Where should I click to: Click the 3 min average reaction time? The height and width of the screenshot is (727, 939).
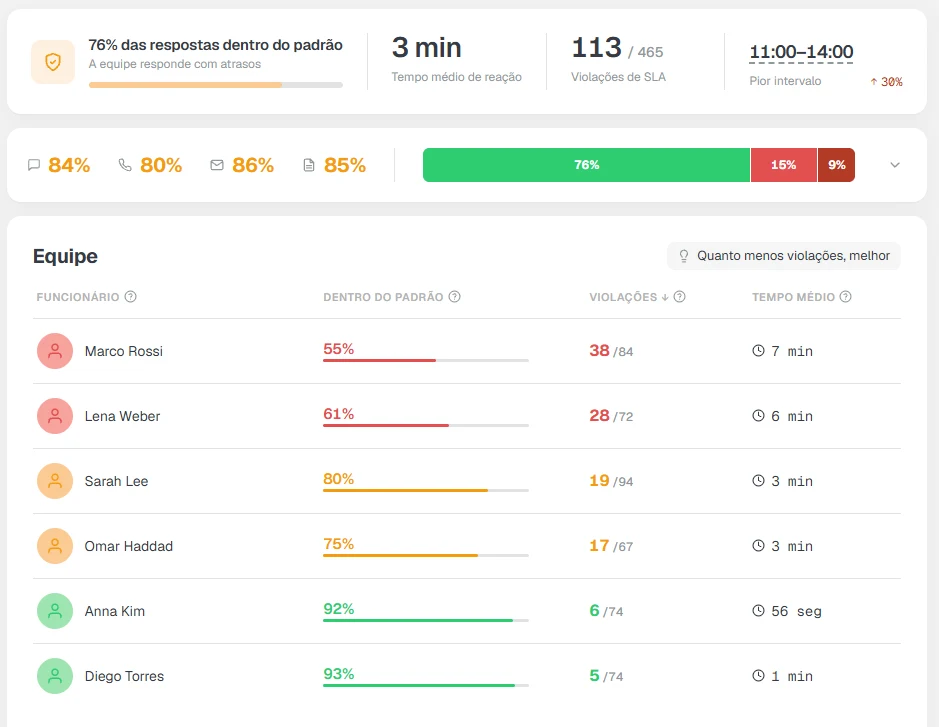pos(426,48)
